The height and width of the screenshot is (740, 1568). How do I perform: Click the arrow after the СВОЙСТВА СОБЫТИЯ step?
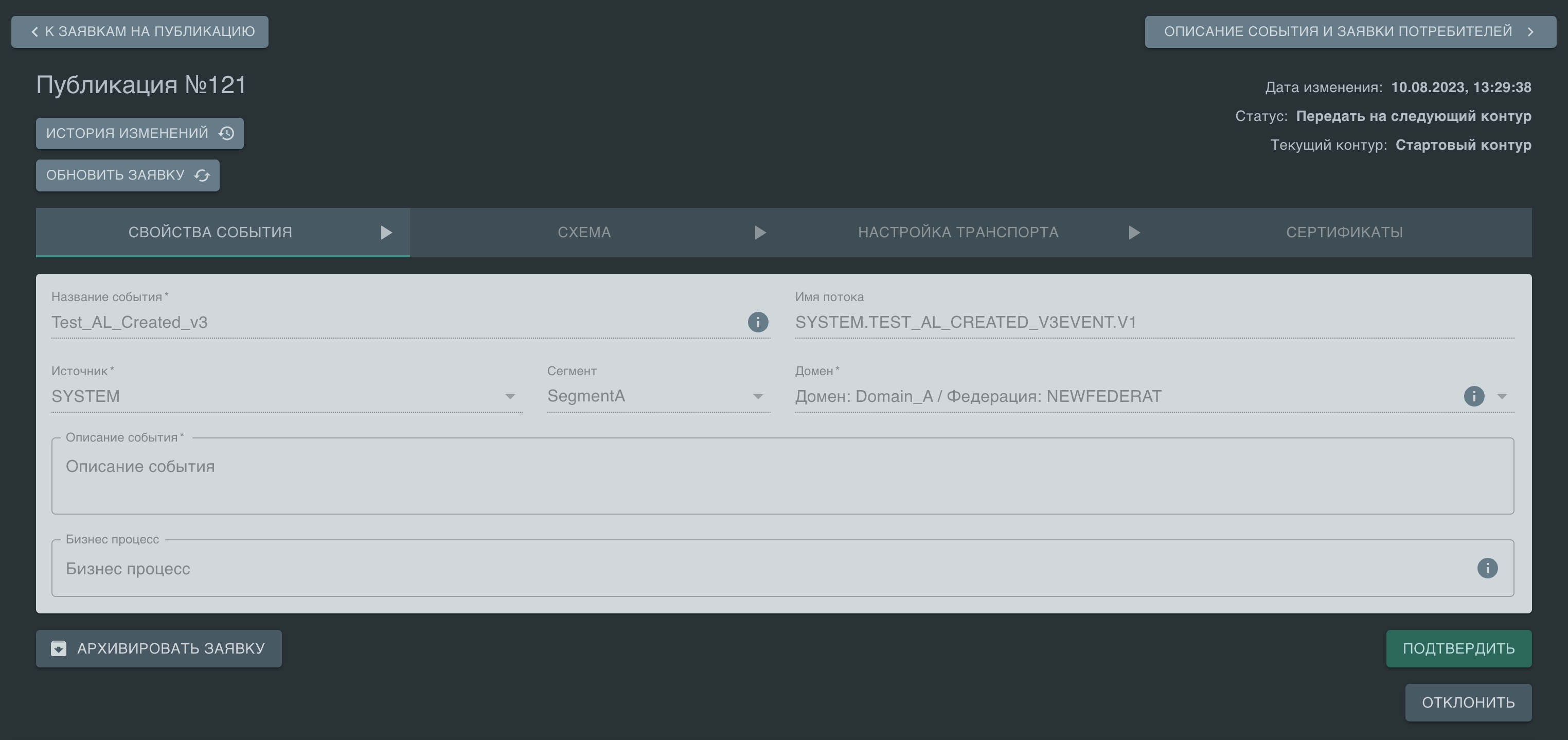pos(386,233)
